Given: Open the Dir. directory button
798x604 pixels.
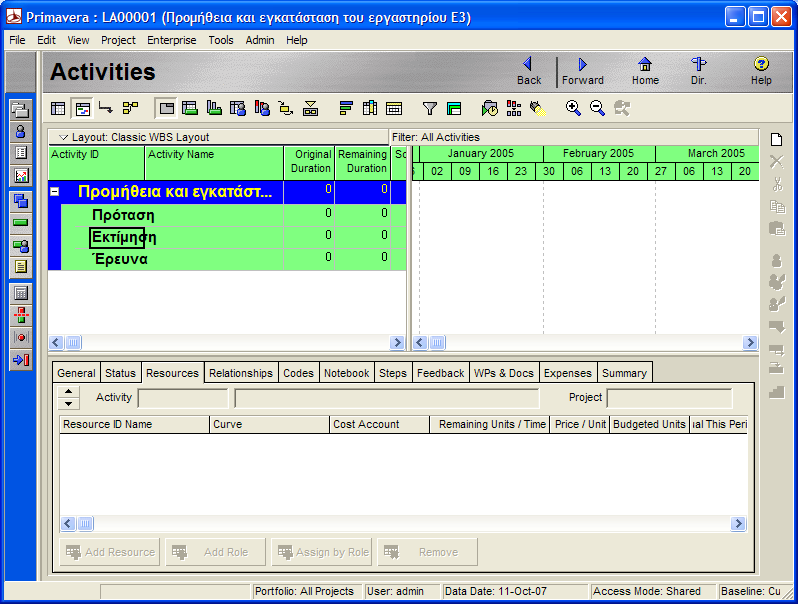Looking at the screenshot, I should click(698, 71).
